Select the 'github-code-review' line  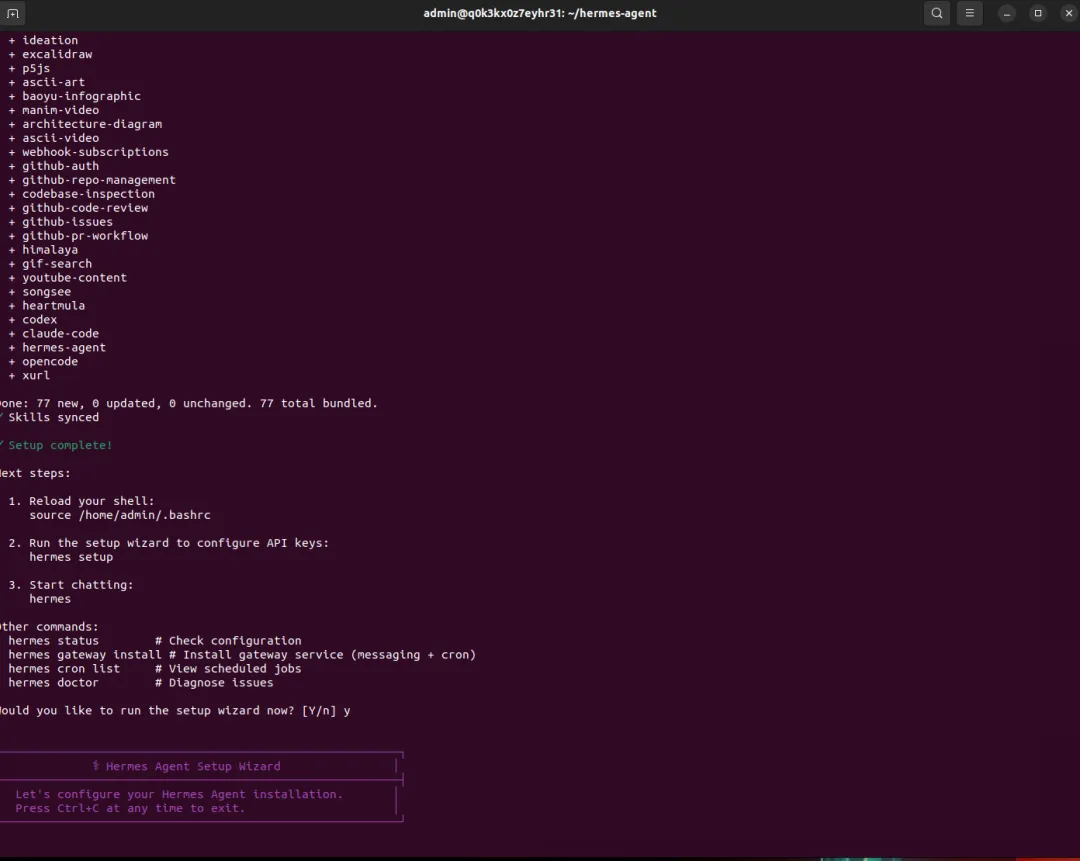tap(78, 207)
